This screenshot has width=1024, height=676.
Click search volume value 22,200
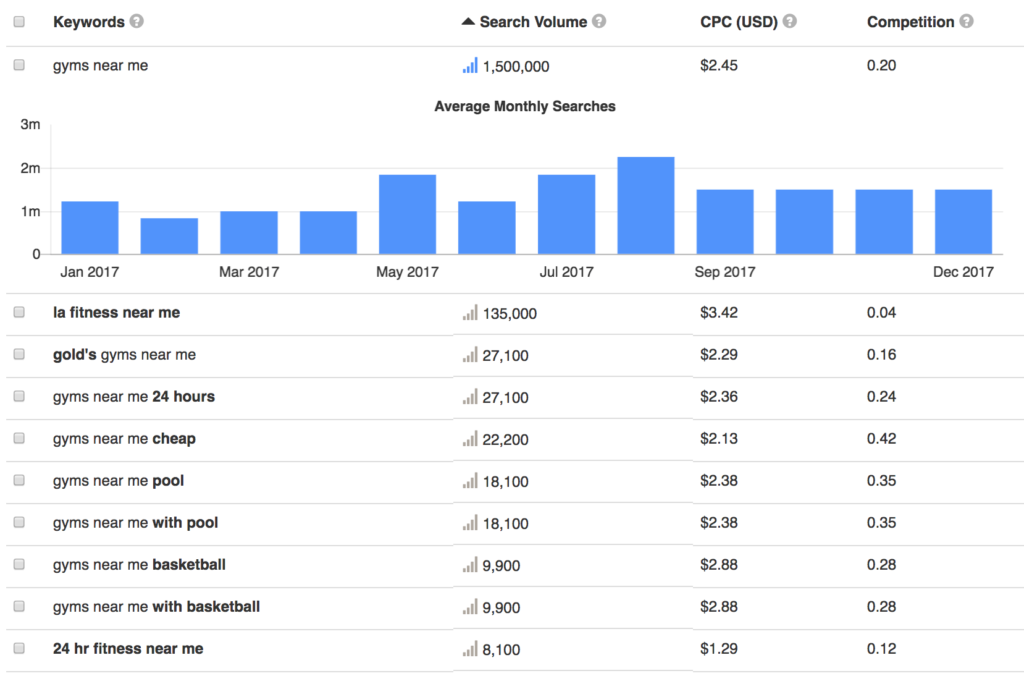point(505,440)
